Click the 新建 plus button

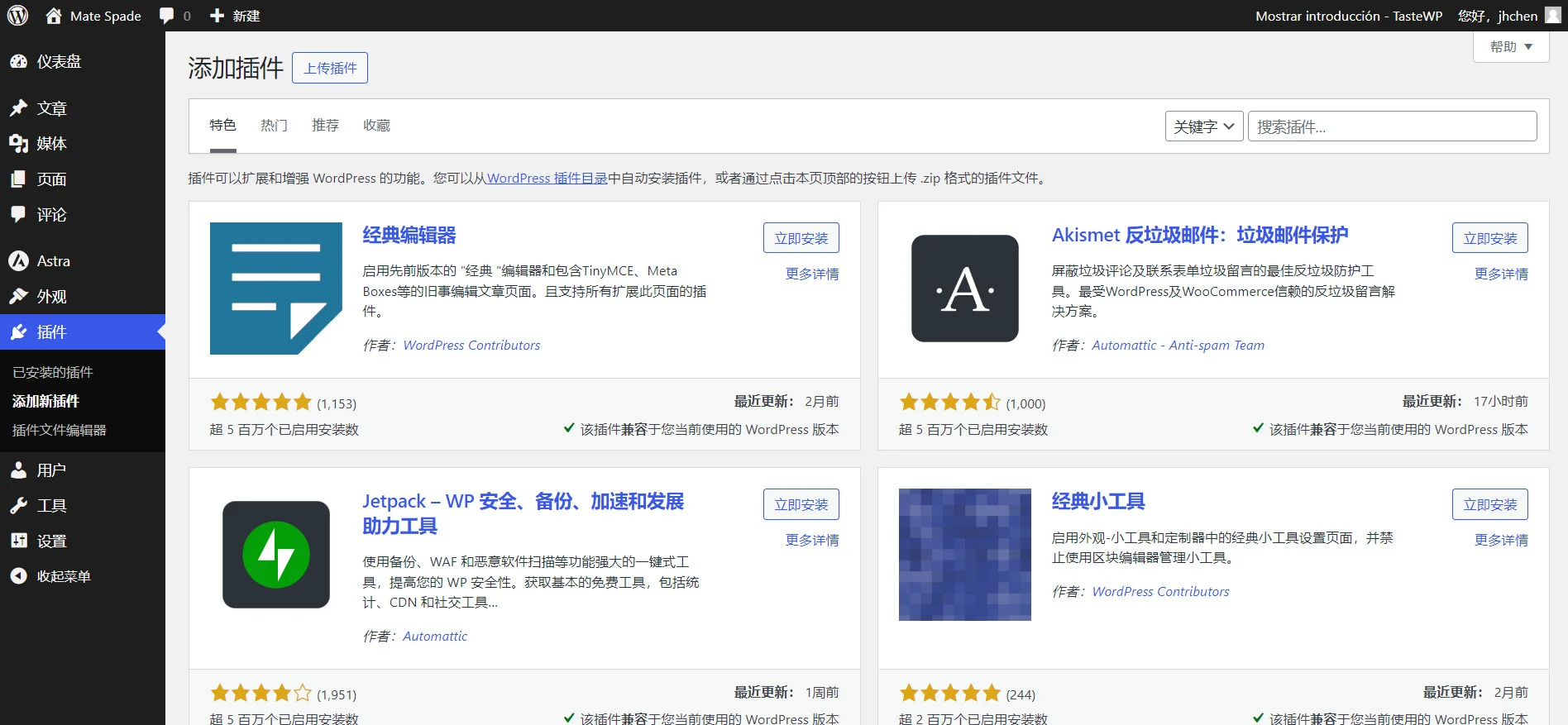tap(235, 16)
